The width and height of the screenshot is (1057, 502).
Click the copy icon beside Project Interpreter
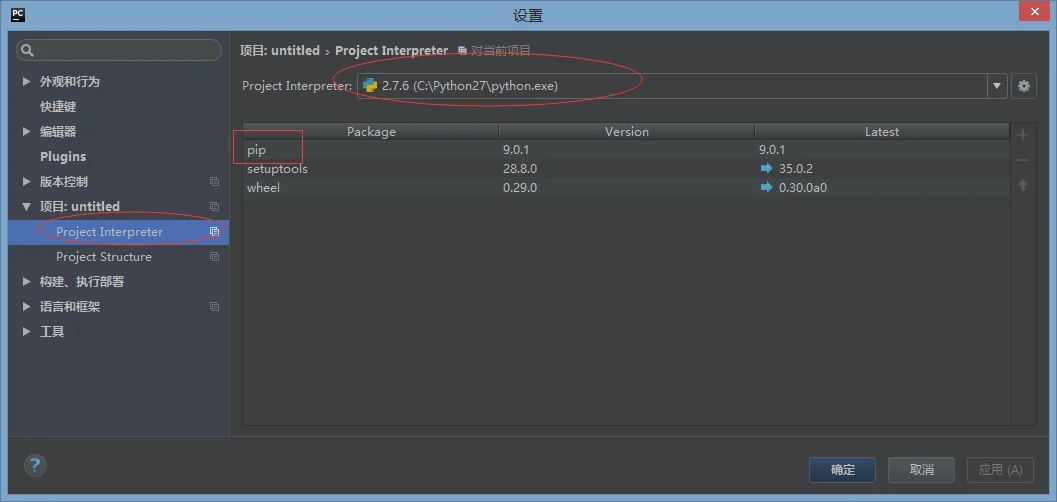[x=214, y=231]
